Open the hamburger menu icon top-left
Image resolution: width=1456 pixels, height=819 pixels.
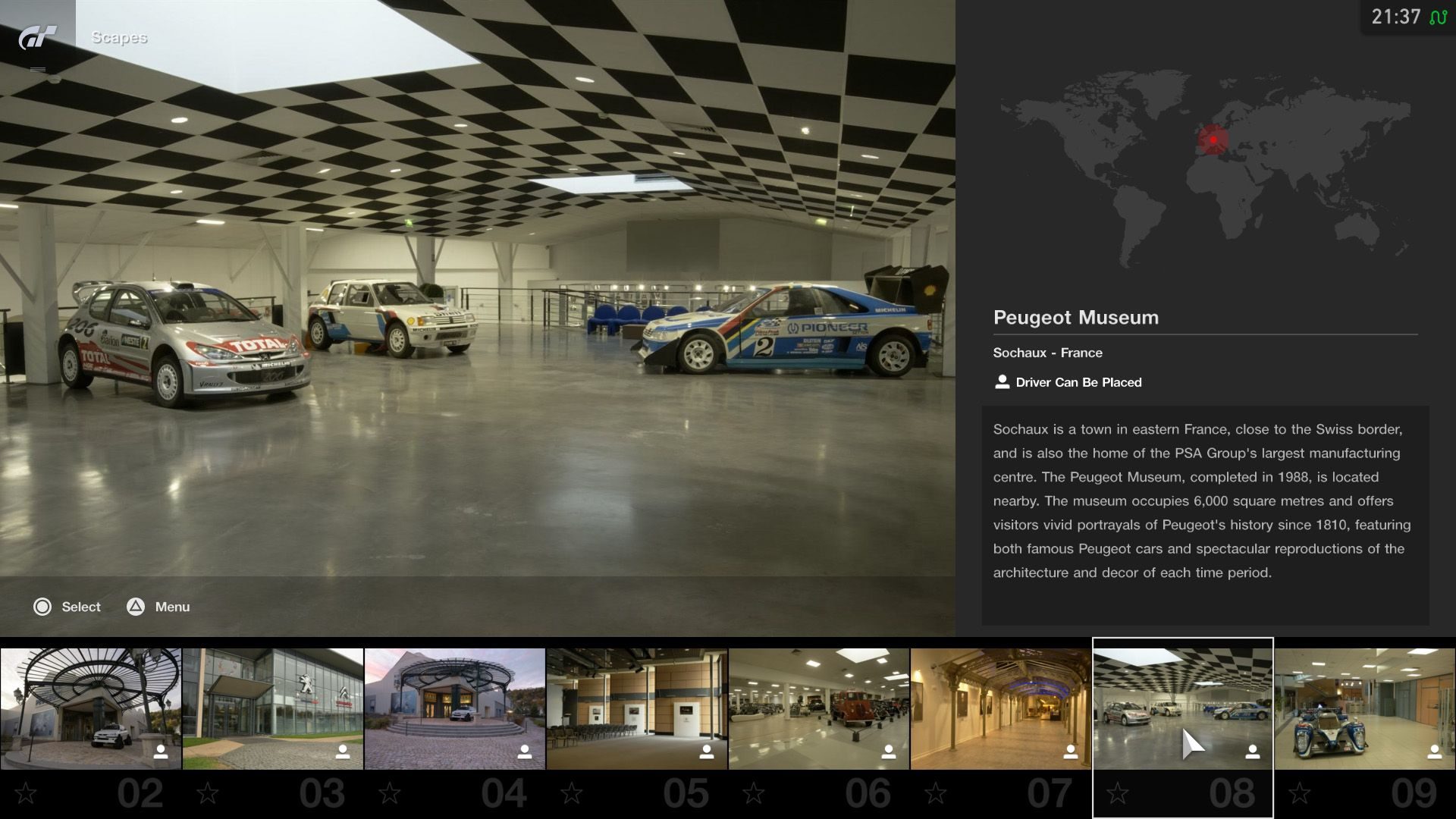37,69
